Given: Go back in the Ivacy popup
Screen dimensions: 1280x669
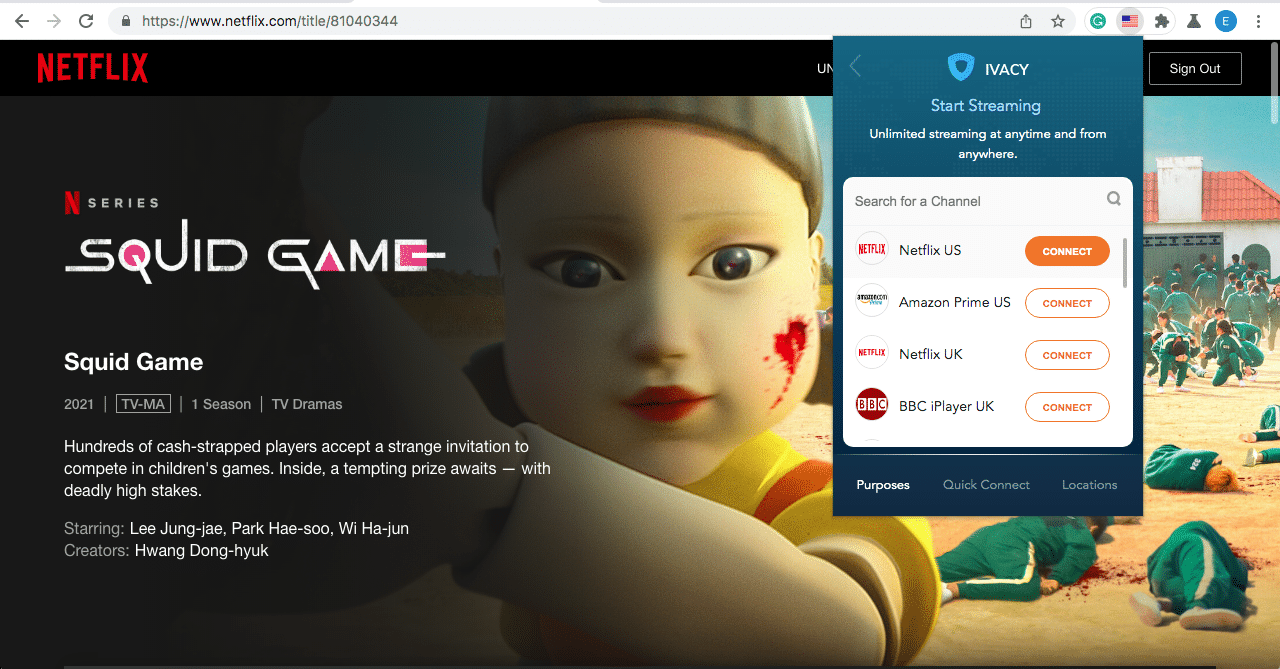Looking at the screenshot, I should point(855,67).
